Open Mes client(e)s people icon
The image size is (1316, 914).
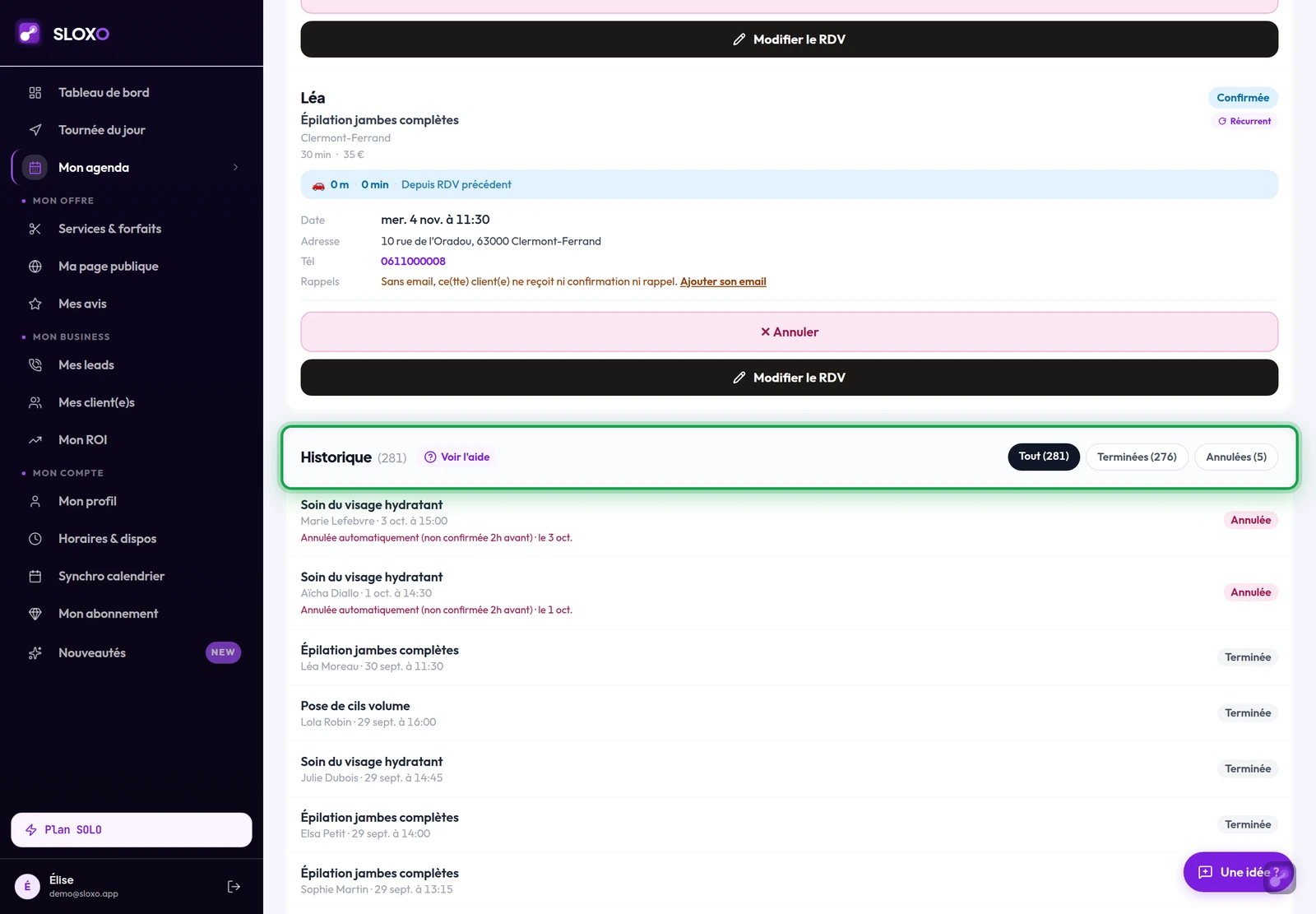[x=35, y=402]
